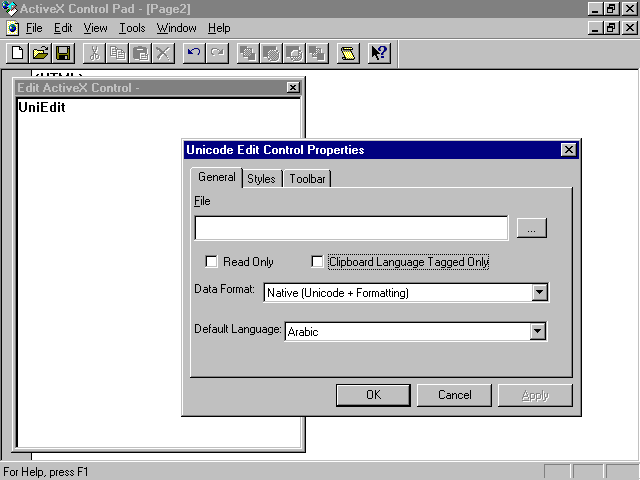Switch to the Toolbar tab
The width and height of the screenshot is (640, 480).
[307, 179]
